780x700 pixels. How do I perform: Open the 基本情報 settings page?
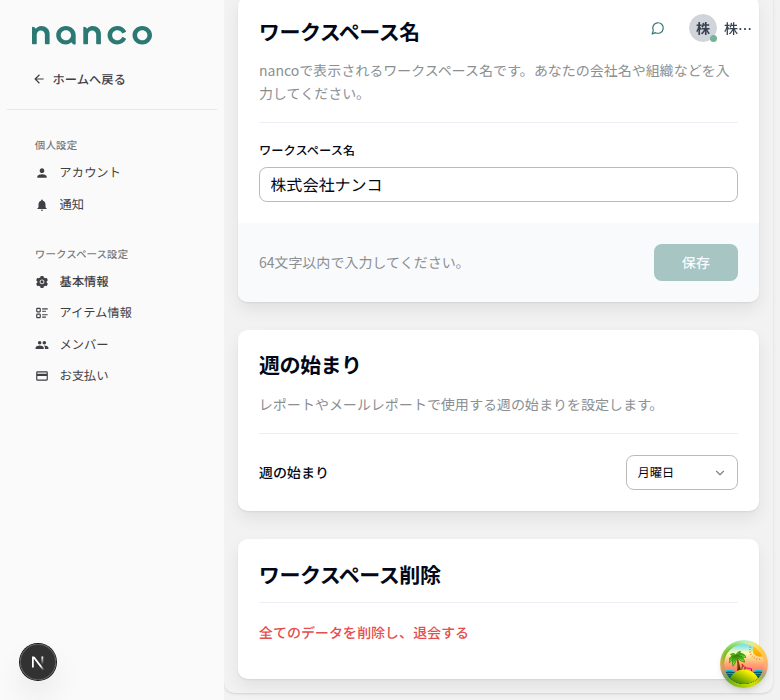(x=84, y=282)
